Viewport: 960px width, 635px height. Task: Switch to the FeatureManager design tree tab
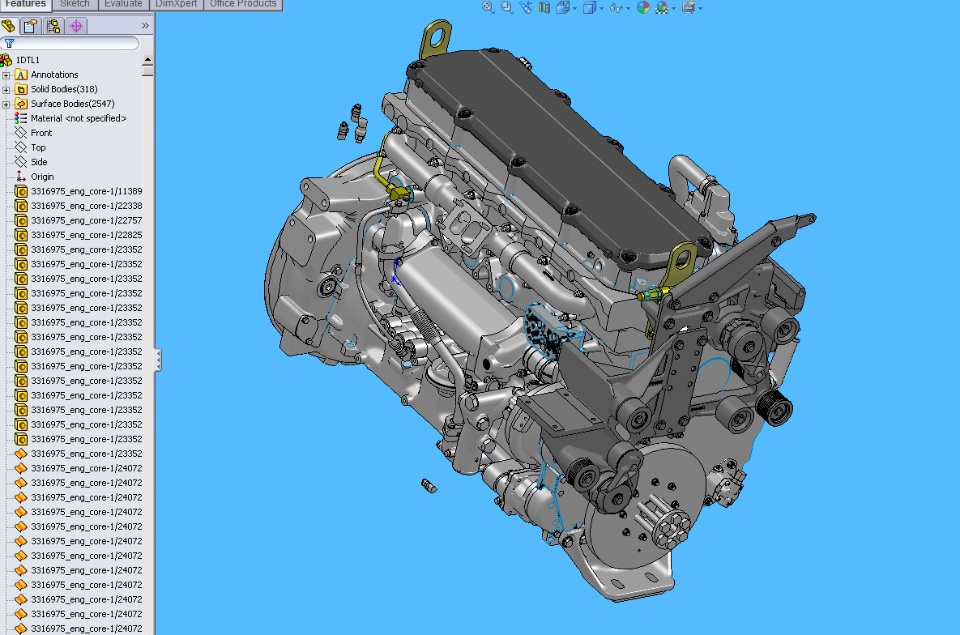9,26
